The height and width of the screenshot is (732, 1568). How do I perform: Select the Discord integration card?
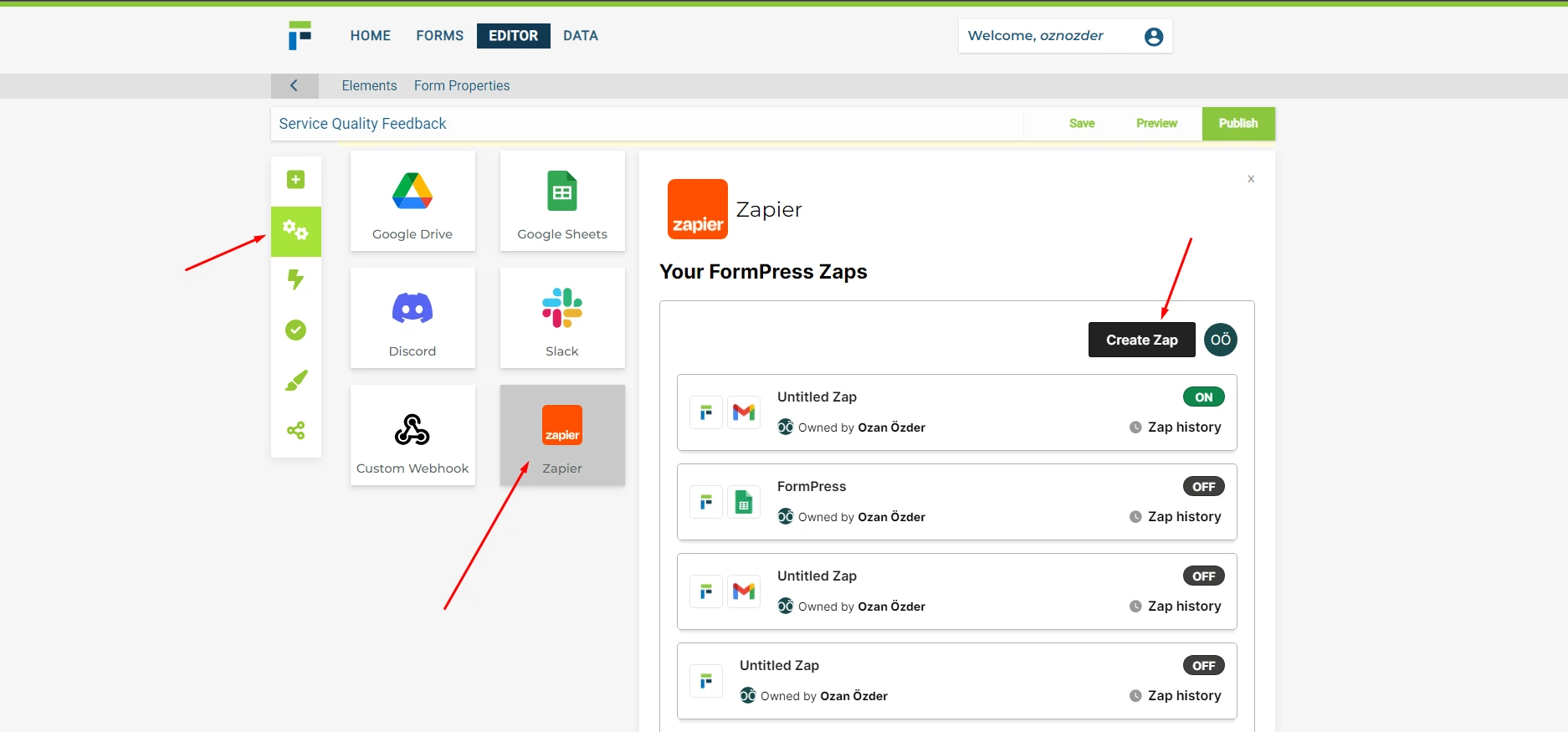click(x=412, y=318)
